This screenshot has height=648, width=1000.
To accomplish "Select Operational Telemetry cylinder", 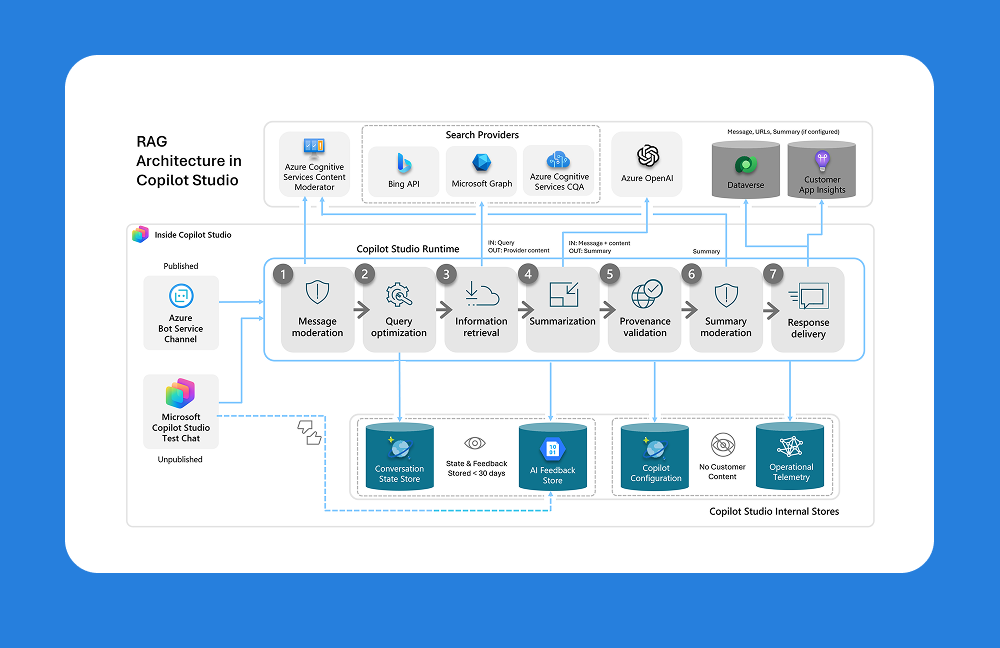I will click(x=790, y=457).
